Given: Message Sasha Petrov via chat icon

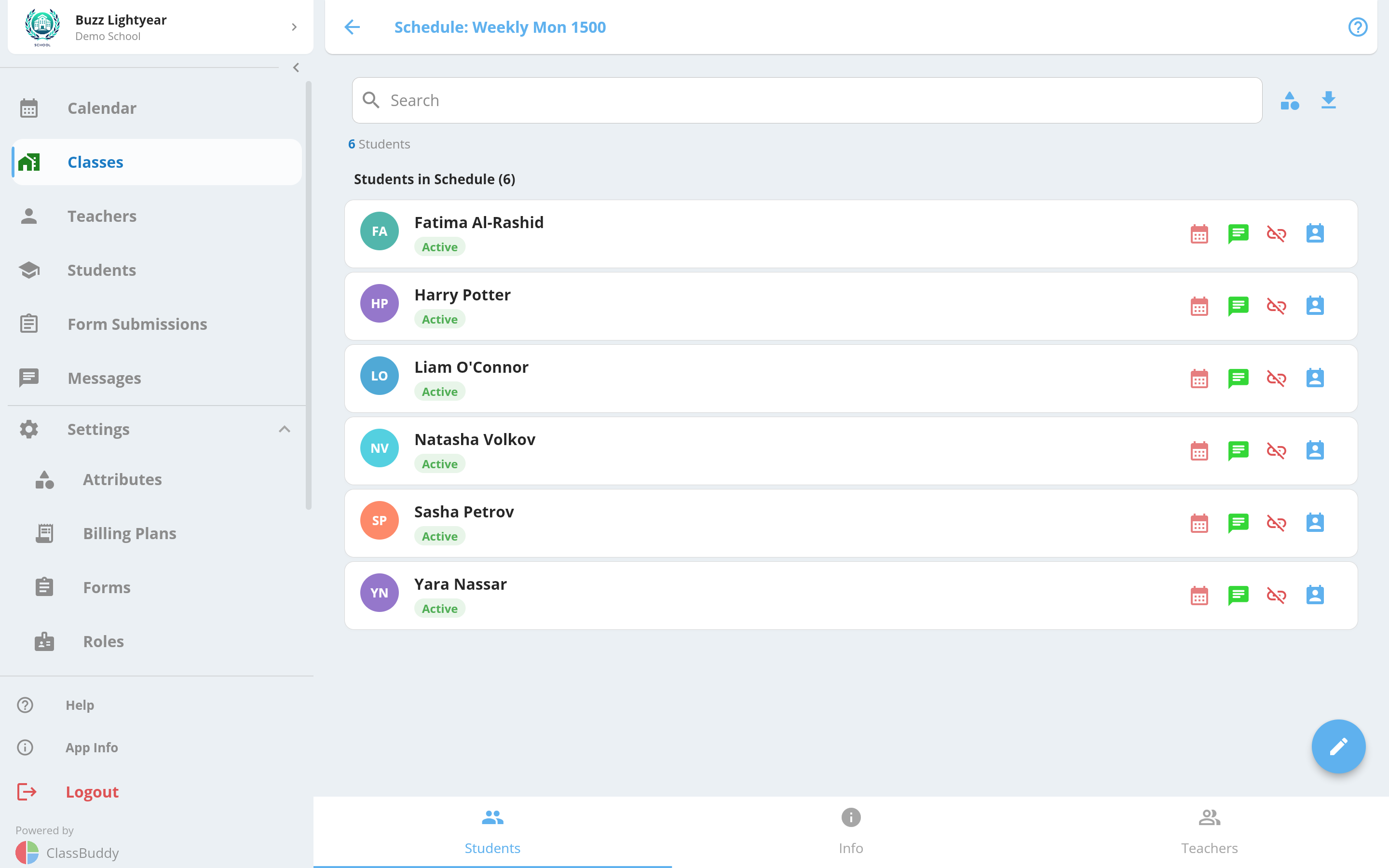Looking at the screenshot, I should tap(1238, 523).
